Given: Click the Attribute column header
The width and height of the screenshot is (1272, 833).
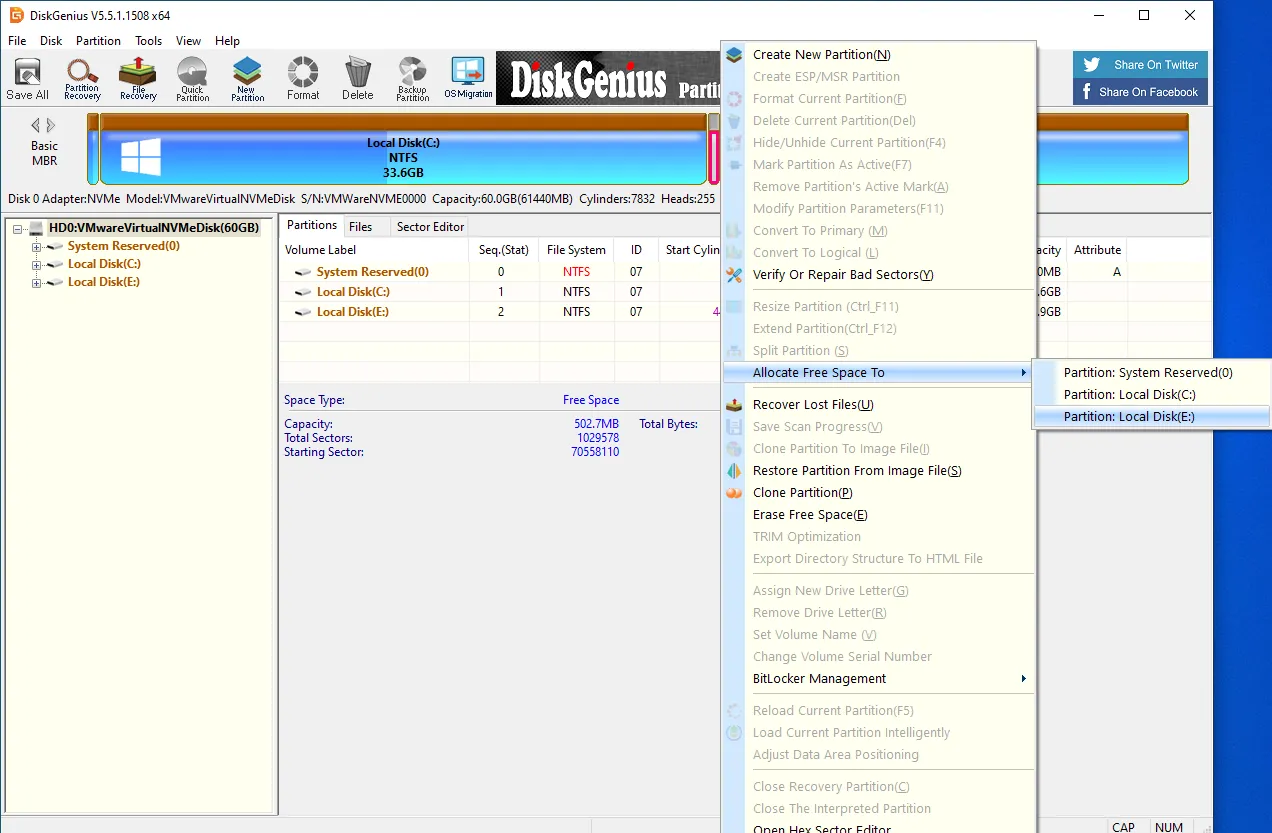Looking at the screenshot, I should (x=1097, y=250).
